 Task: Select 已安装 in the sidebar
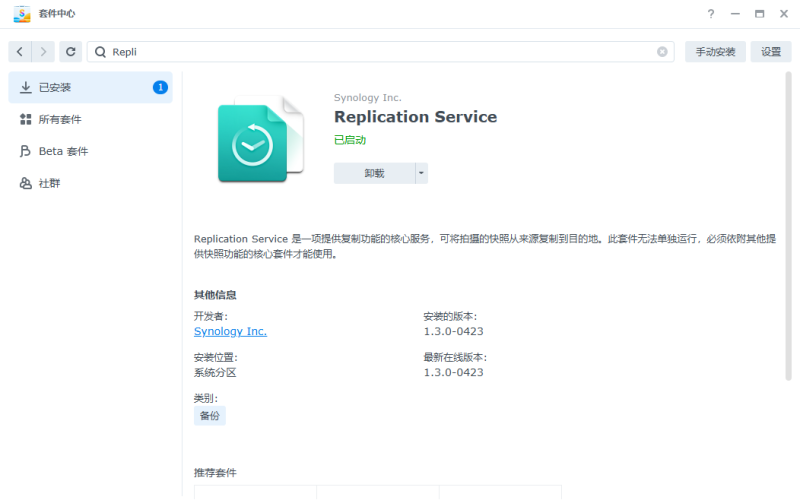click(90, 87)
